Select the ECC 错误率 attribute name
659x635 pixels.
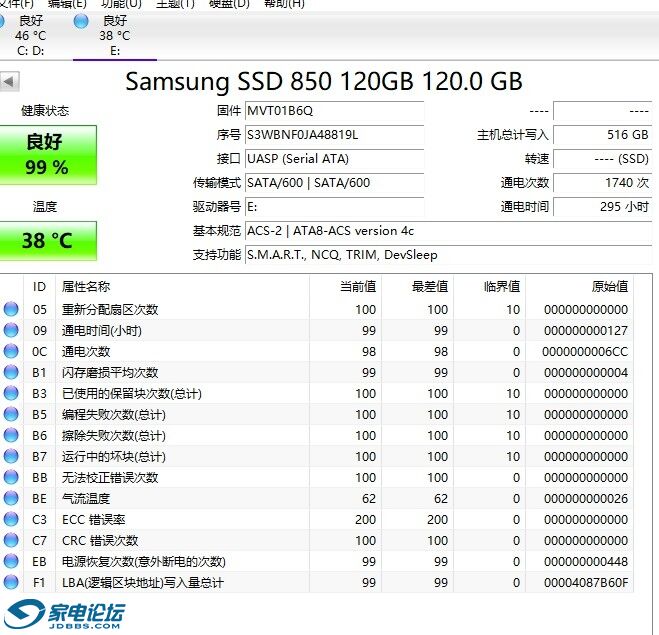[94, 520]
